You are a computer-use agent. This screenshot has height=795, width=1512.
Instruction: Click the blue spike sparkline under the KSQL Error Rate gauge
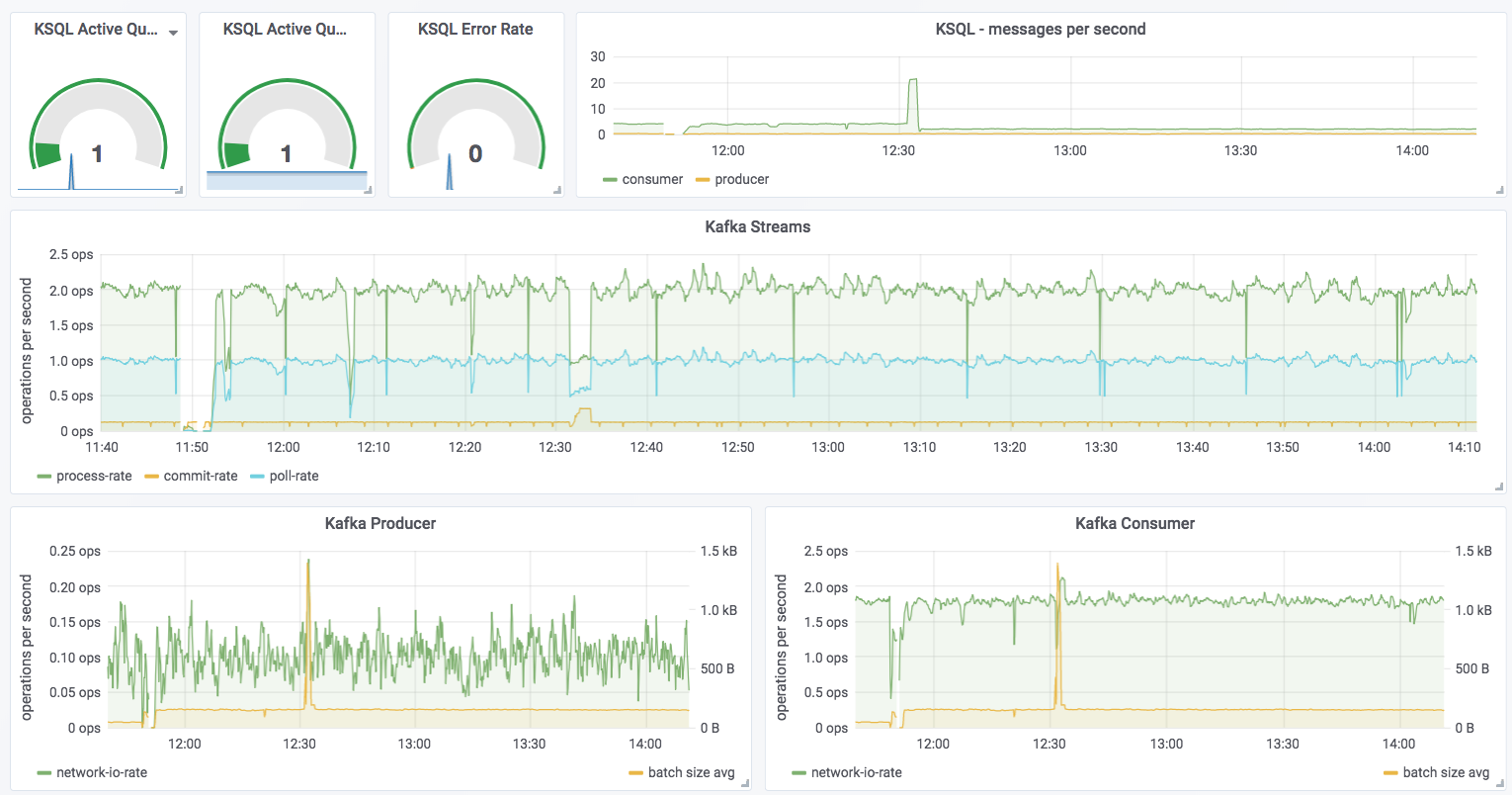(x=450, y=170)
